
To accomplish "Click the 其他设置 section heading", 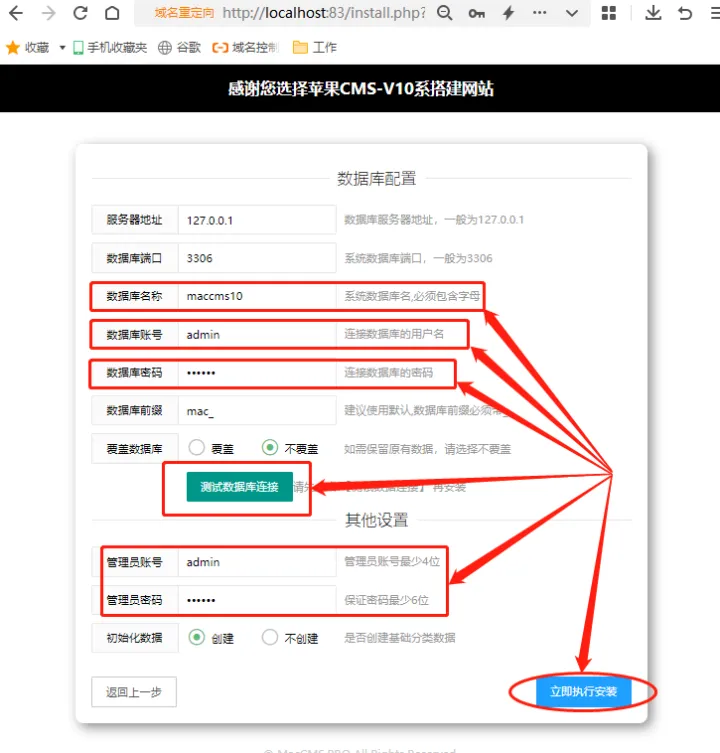I will pyautogui.click(x=377, y=520).
